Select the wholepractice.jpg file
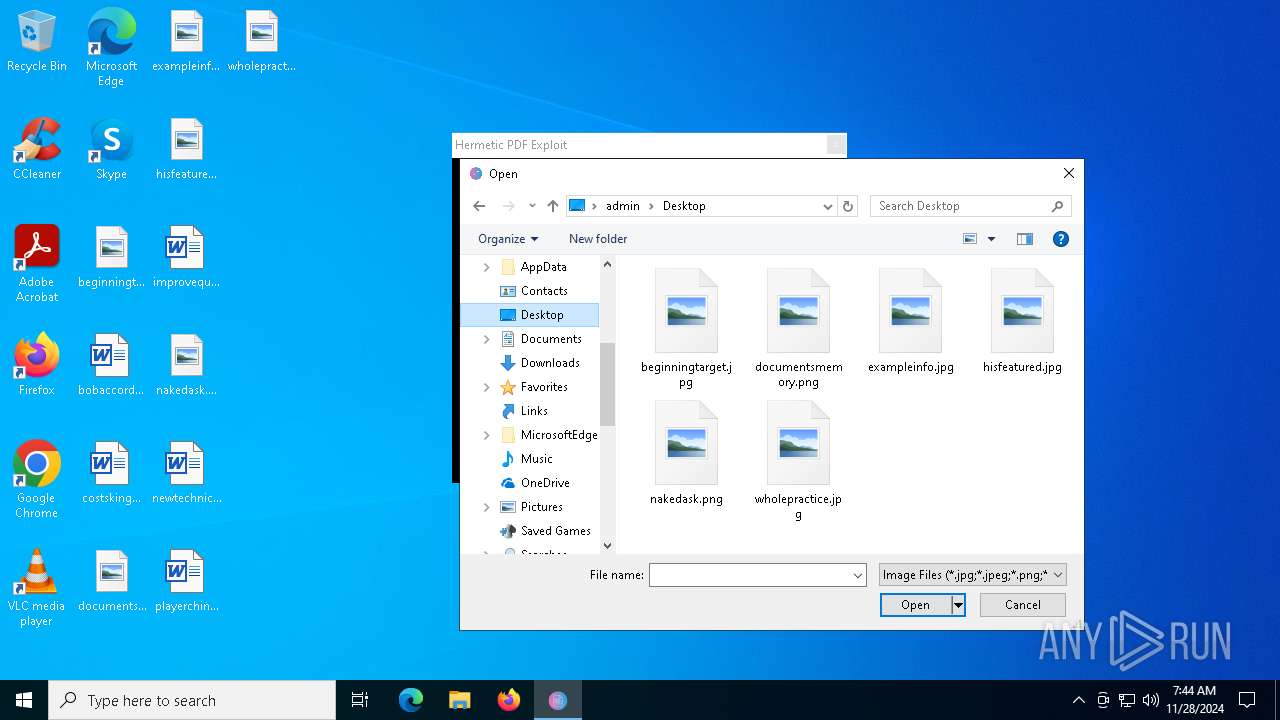 pos(798,461)
